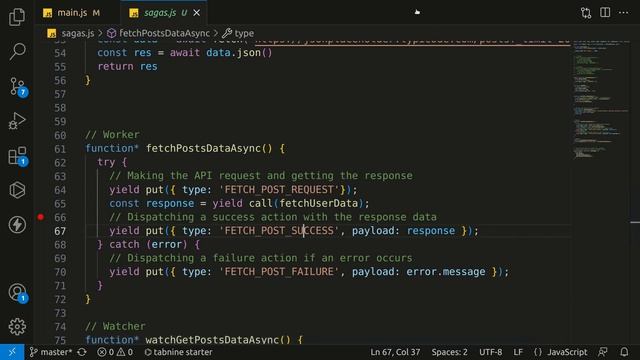Open Source Control view with 7 changes

pyautogui.click(x=18, y=87)
